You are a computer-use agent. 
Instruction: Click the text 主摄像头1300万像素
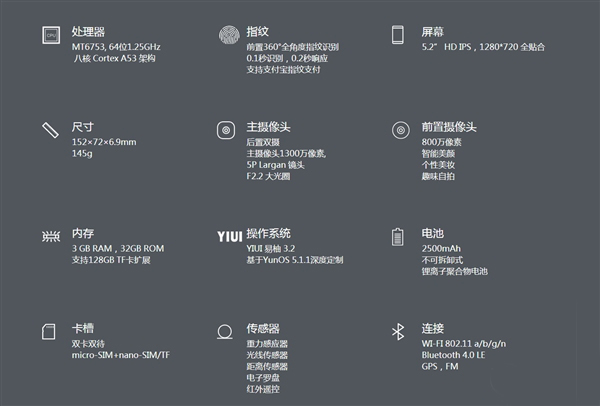[286, 153]
